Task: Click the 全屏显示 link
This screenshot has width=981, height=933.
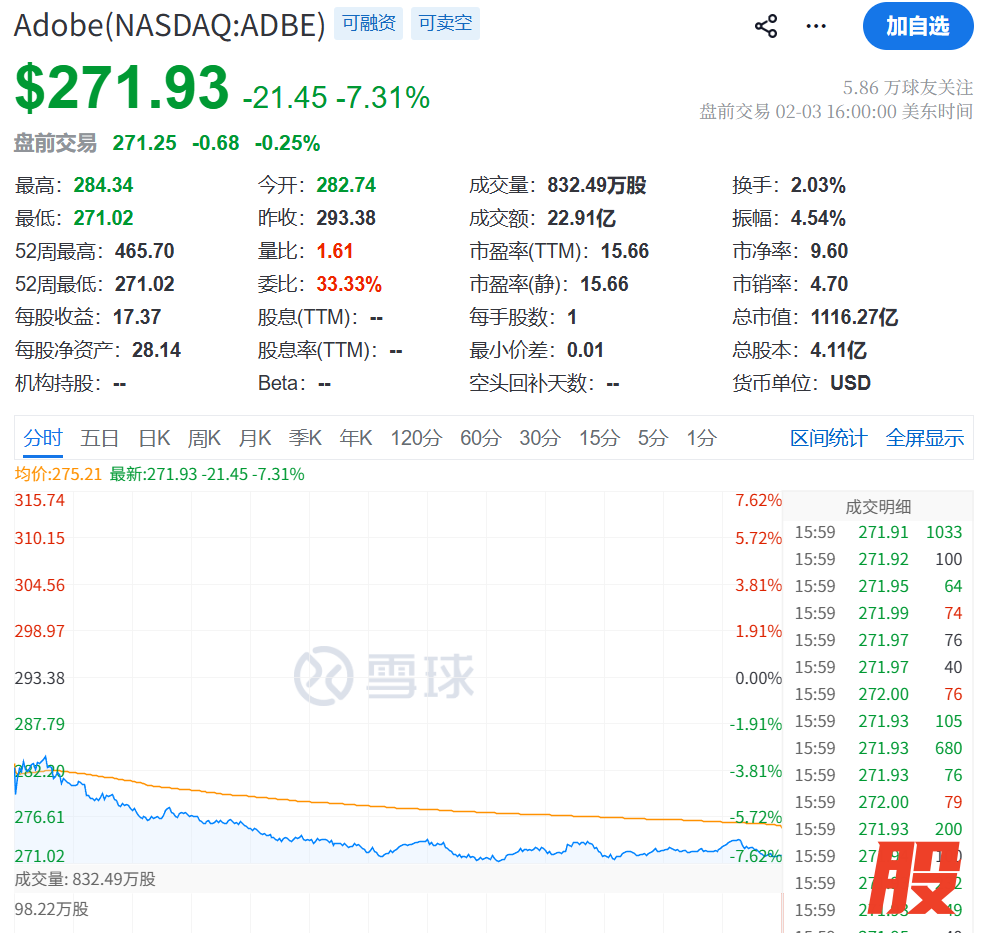Action: click(x=925, y=438)
